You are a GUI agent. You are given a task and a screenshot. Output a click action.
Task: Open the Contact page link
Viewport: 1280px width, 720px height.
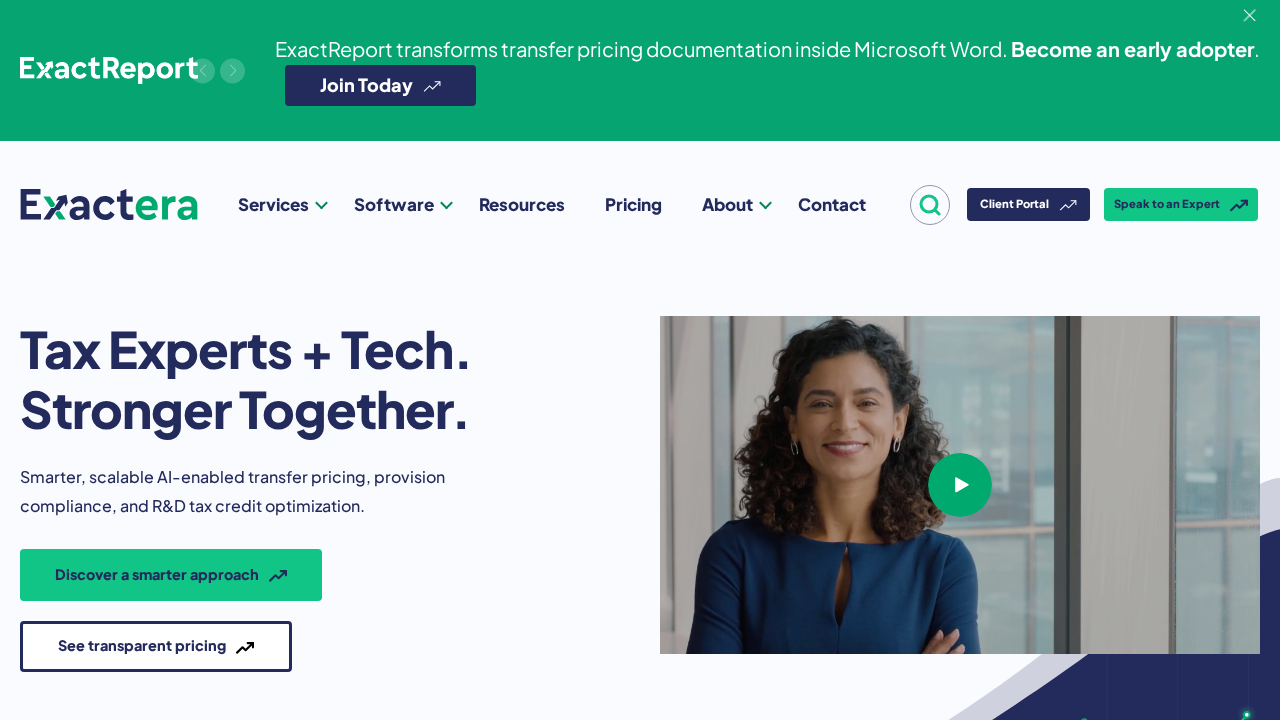coord(832,205)
